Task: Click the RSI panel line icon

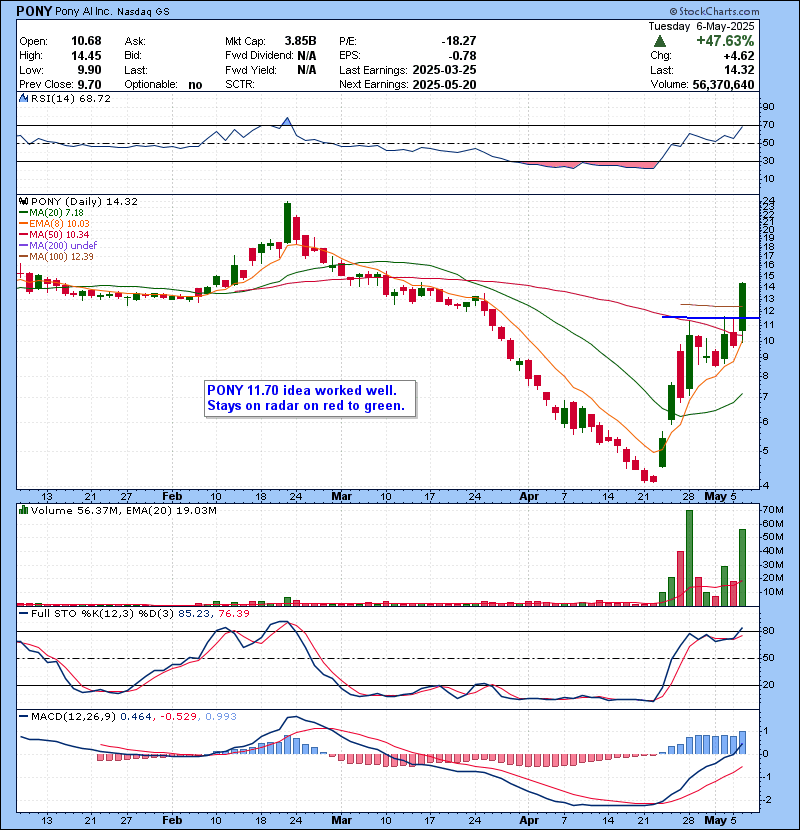Action: [x=23, y=98]
